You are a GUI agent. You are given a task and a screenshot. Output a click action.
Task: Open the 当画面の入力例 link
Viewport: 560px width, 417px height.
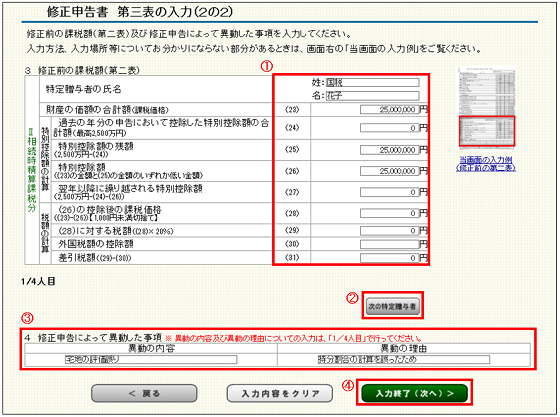[486, 160]
